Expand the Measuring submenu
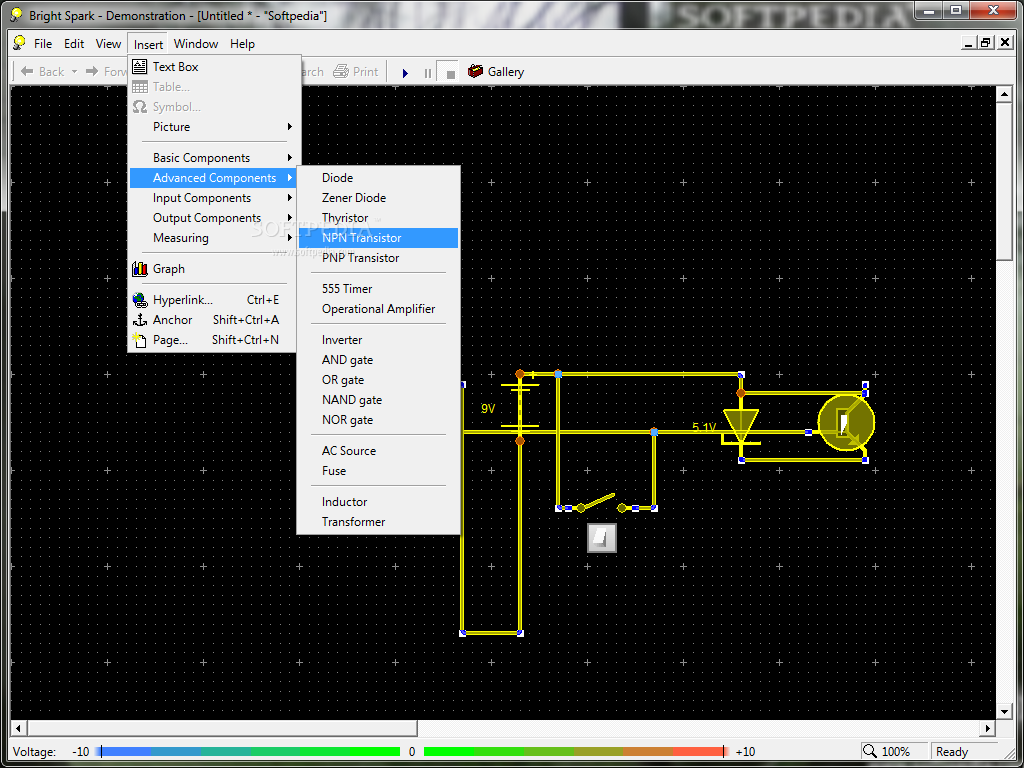Viewport: 1024px width, 768px height. pos(212,238)
